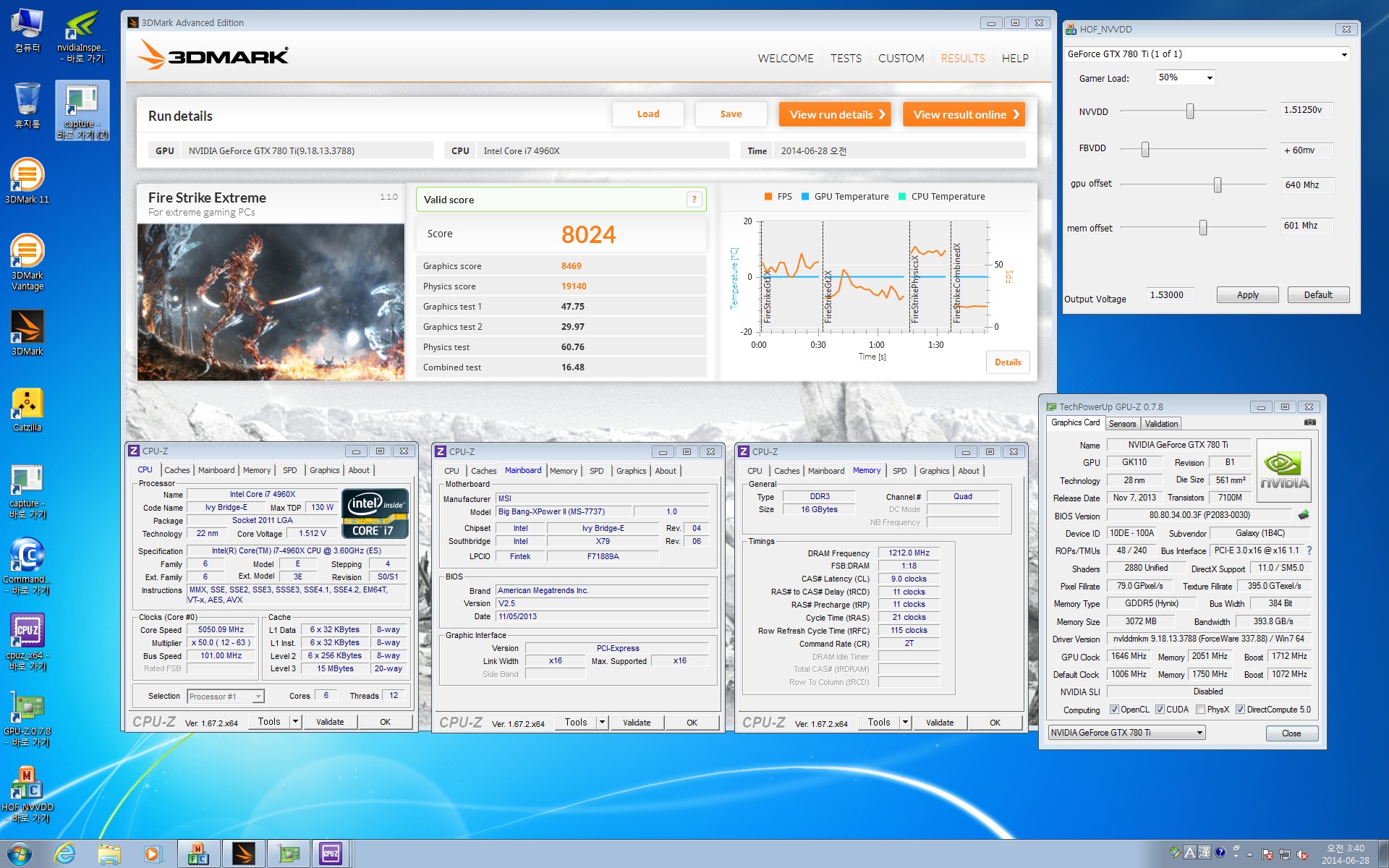Switch to the GPU-Z taskbar button

288,854
